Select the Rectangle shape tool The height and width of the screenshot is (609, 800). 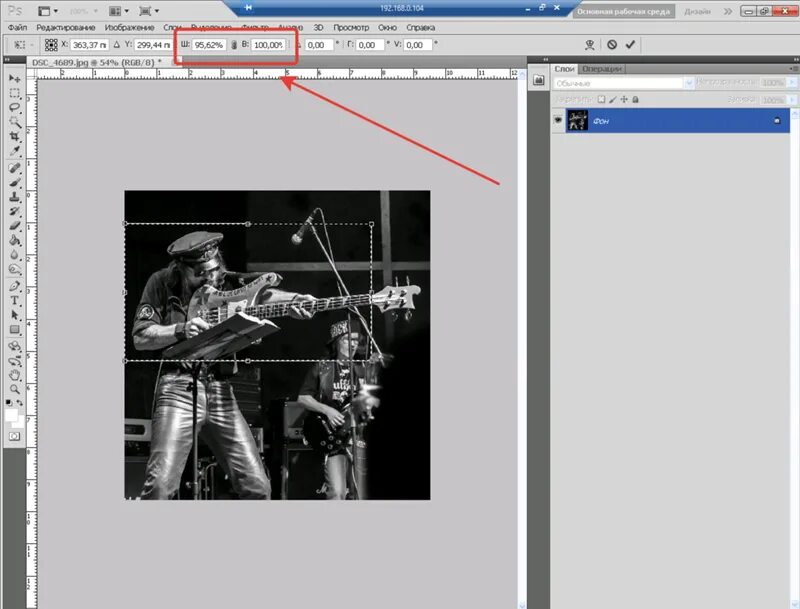tap(15, 329)
